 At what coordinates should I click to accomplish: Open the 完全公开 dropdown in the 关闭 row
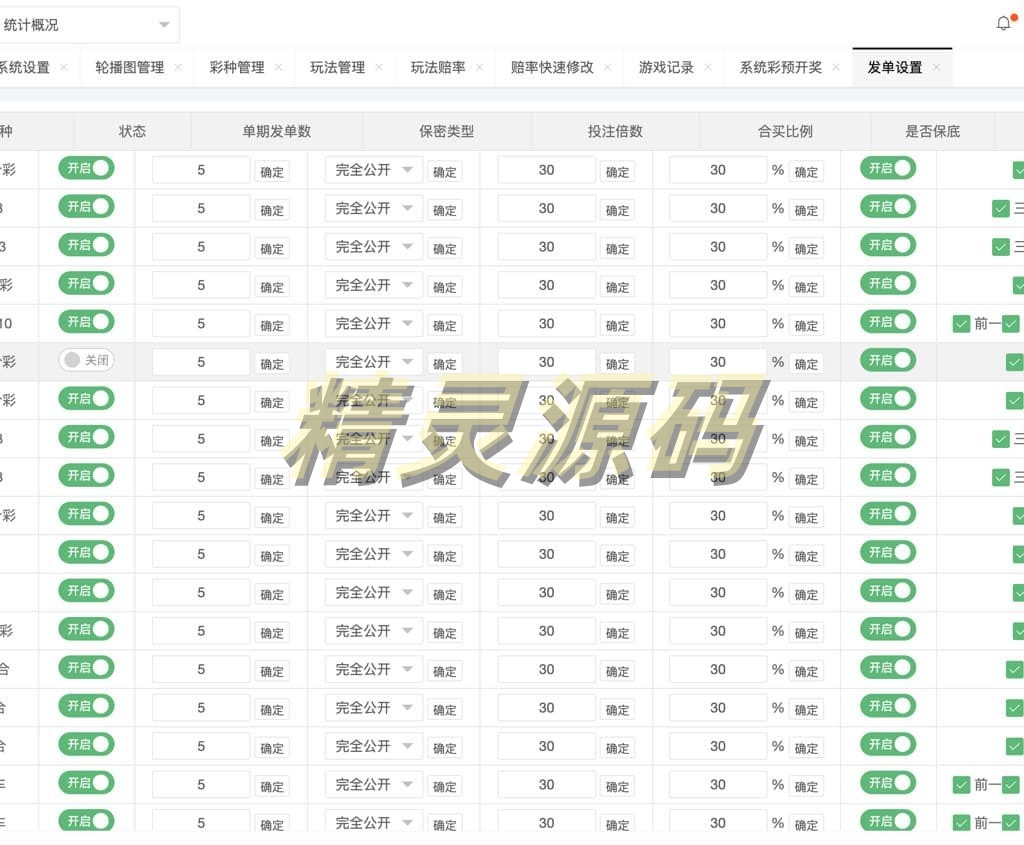click(374, 362)
